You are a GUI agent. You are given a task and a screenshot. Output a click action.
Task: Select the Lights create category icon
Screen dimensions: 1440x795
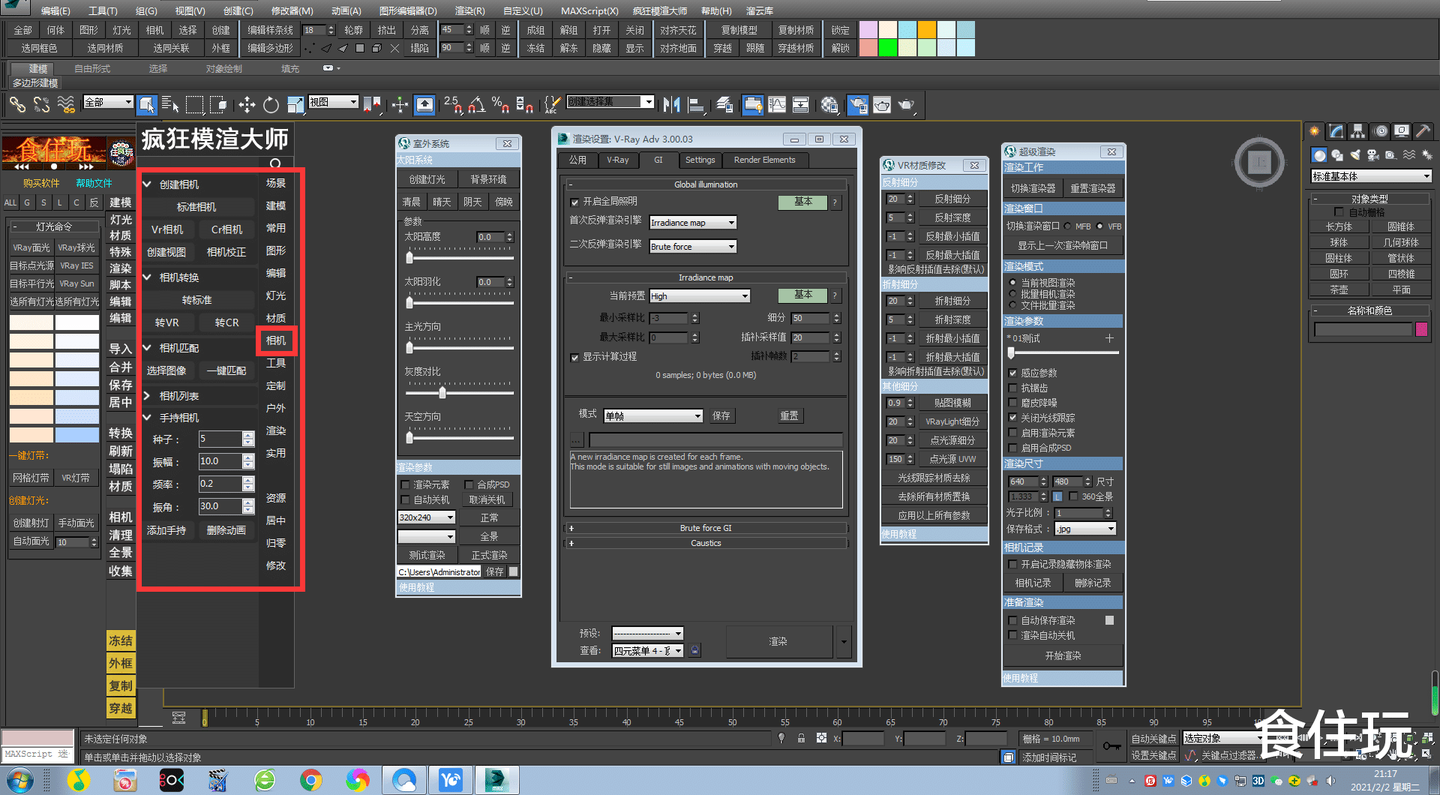click(x=1355, y=155)
